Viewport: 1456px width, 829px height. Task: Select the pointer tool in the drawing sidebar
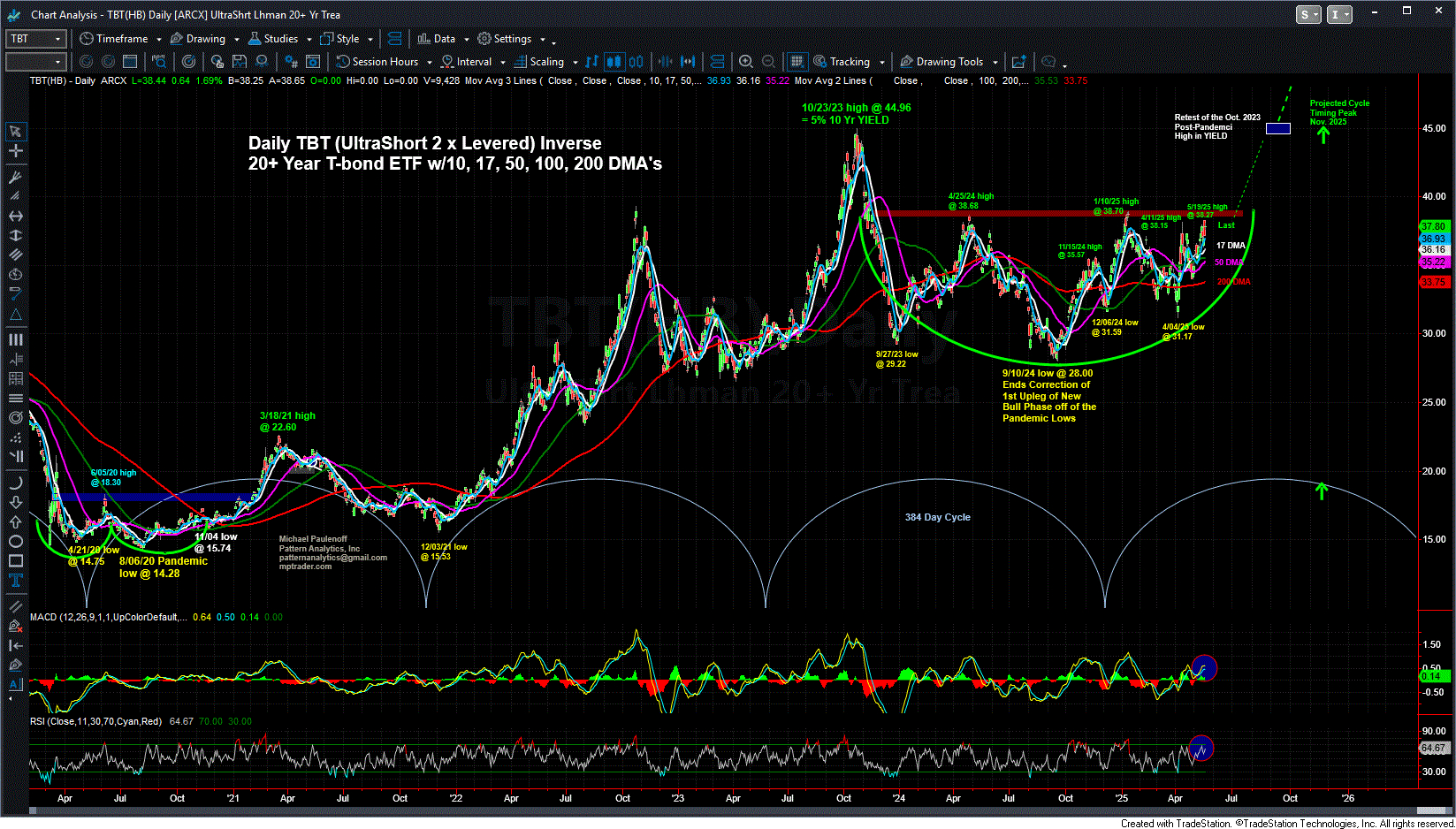(x=15, y=132)
